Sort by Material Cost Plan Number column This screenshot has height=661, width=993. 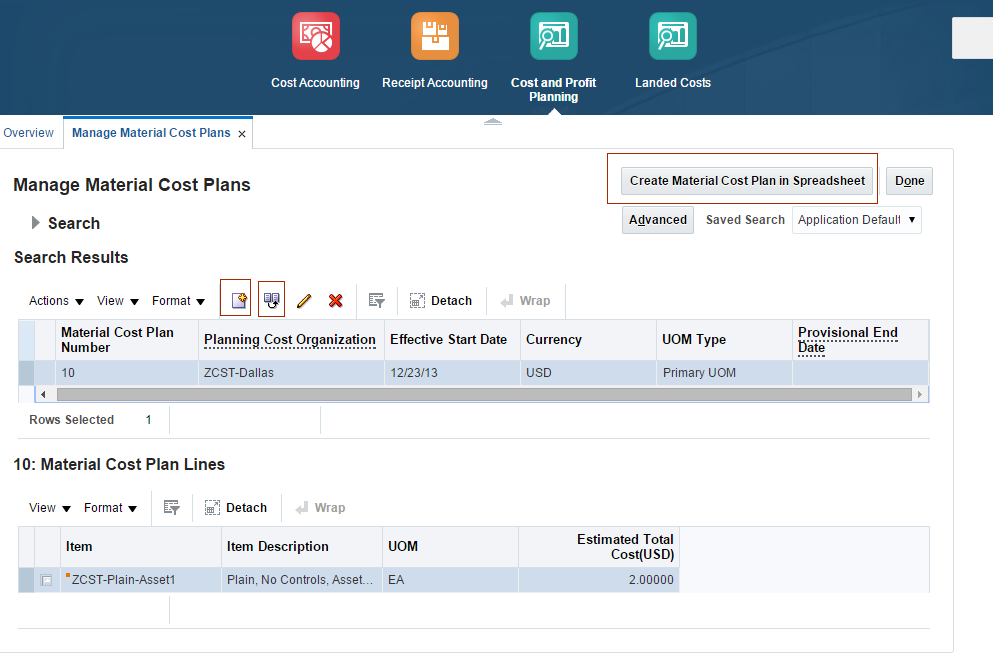coord(127,340)
